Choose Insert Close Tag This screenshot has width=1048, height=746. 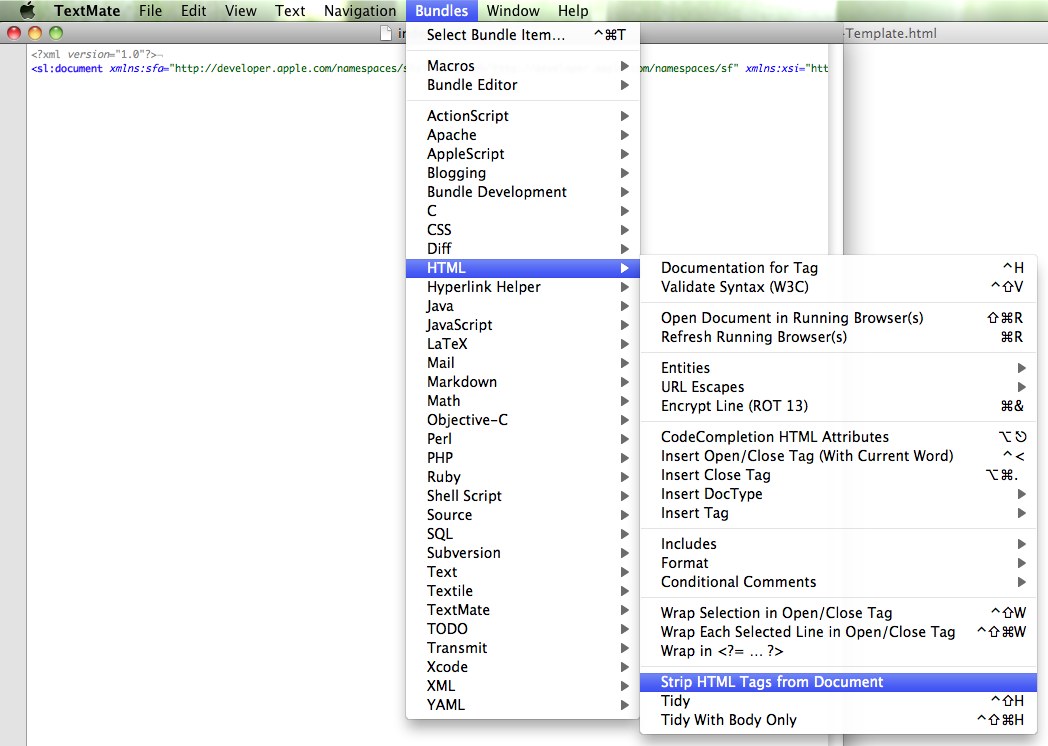tap(838, 475)
